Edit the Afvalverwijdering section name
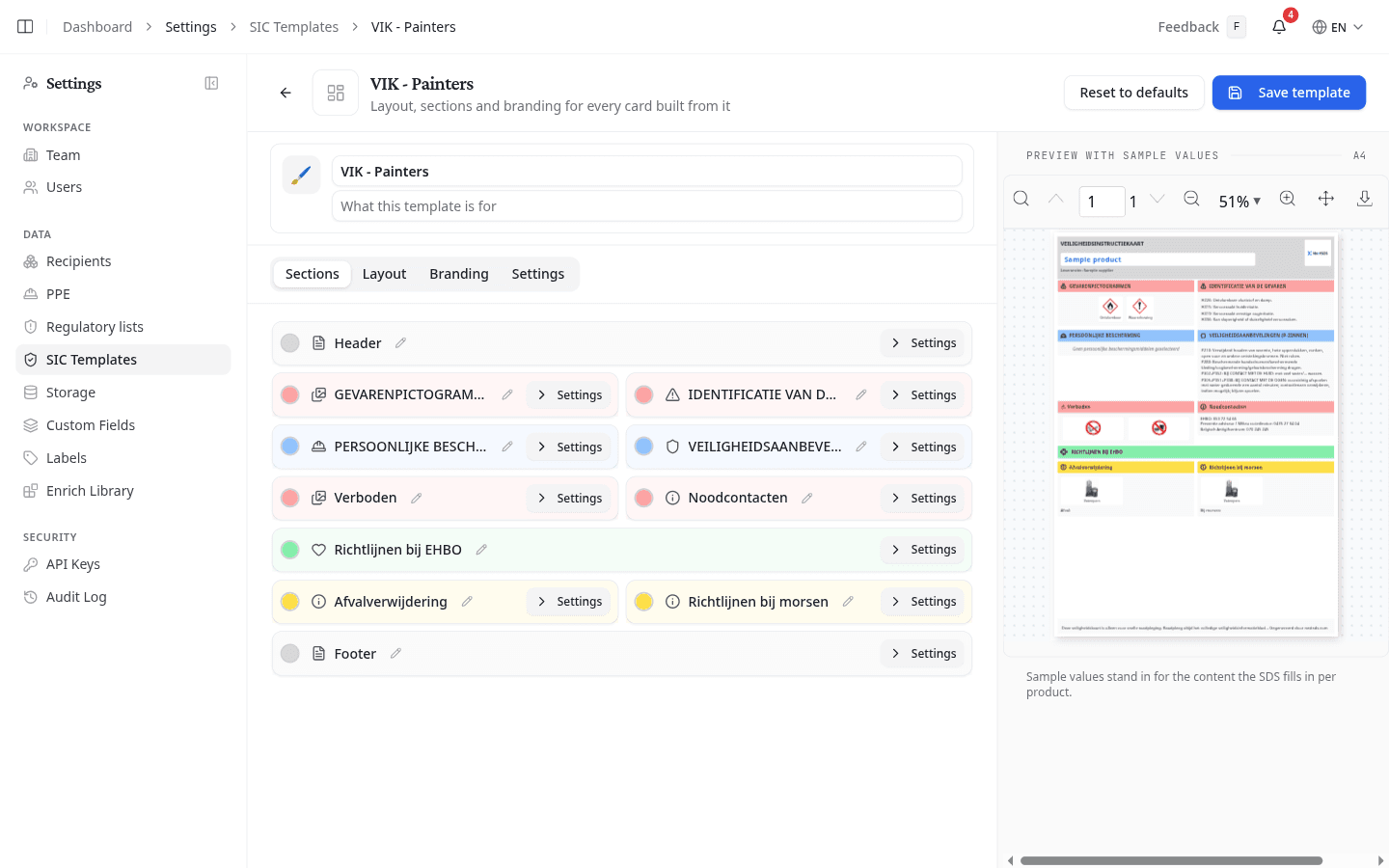 (467, 602)
